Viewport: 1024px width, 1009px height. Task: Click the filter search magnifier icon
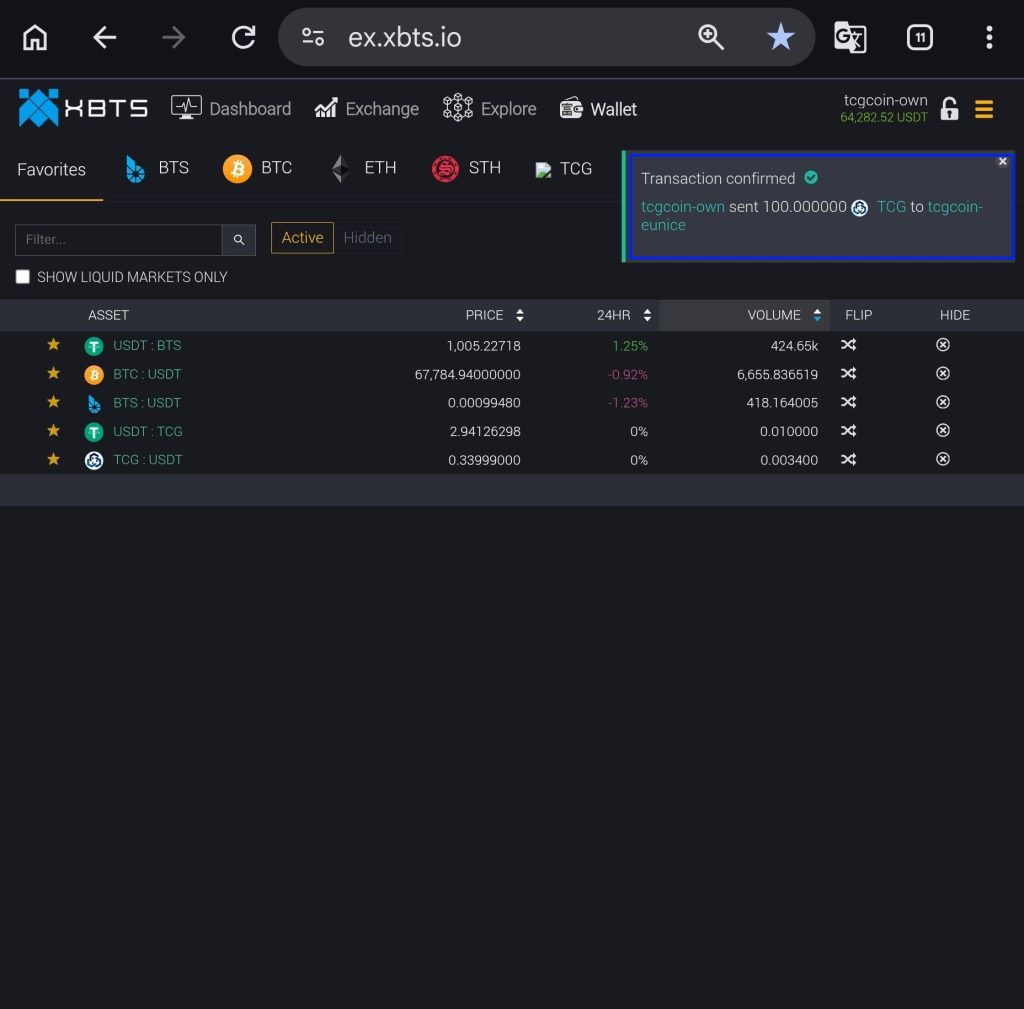pos(239,240)
